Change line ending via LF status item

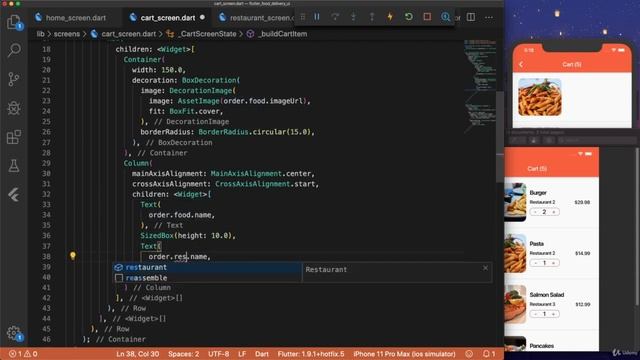pos(242,354)
